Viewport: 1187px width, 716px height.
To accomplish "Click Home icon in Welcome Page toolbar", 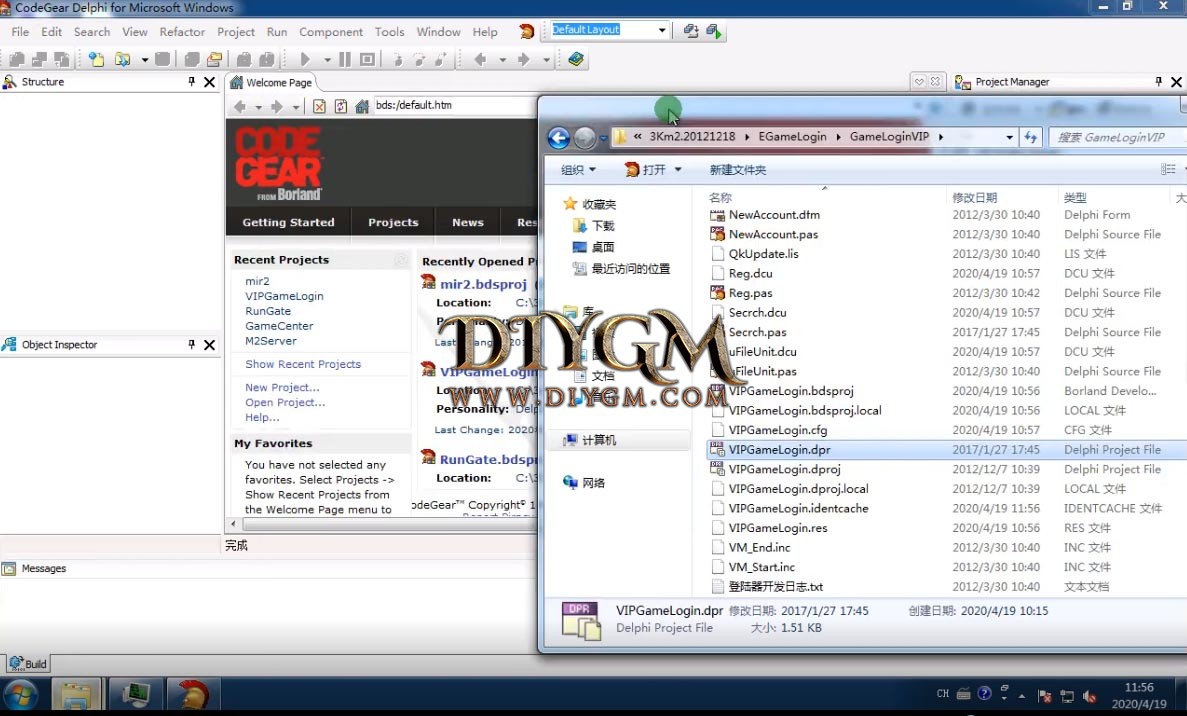I will [362, 106].
